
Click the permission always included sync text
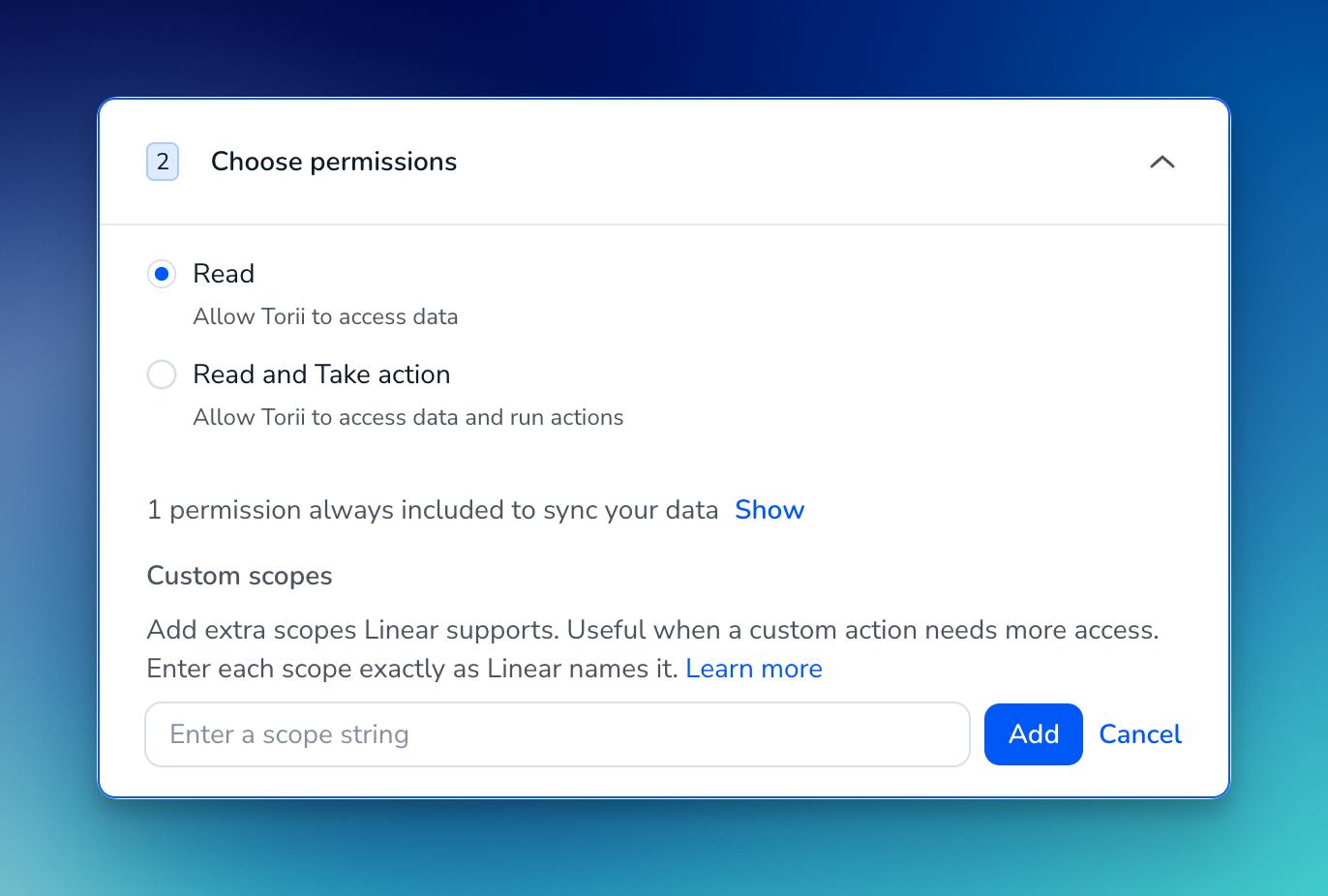coord(433,510)
